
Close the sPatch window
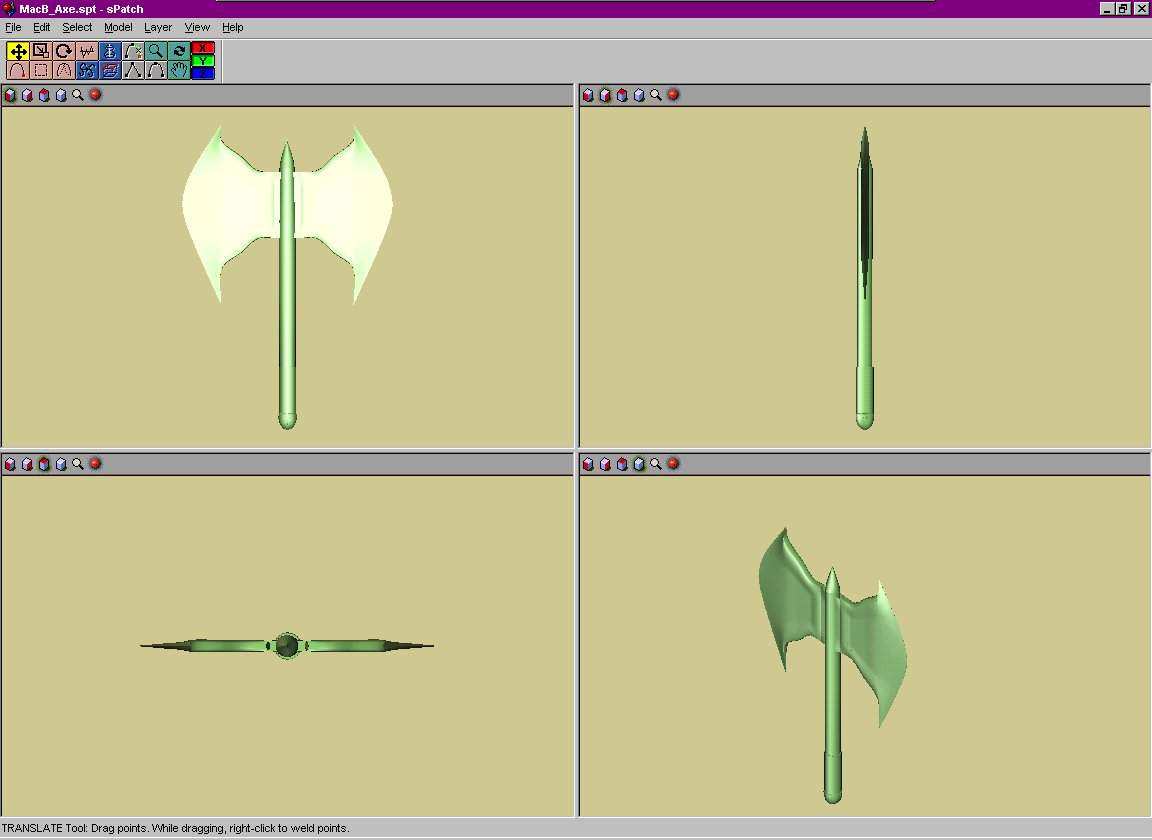point(1141,9)
